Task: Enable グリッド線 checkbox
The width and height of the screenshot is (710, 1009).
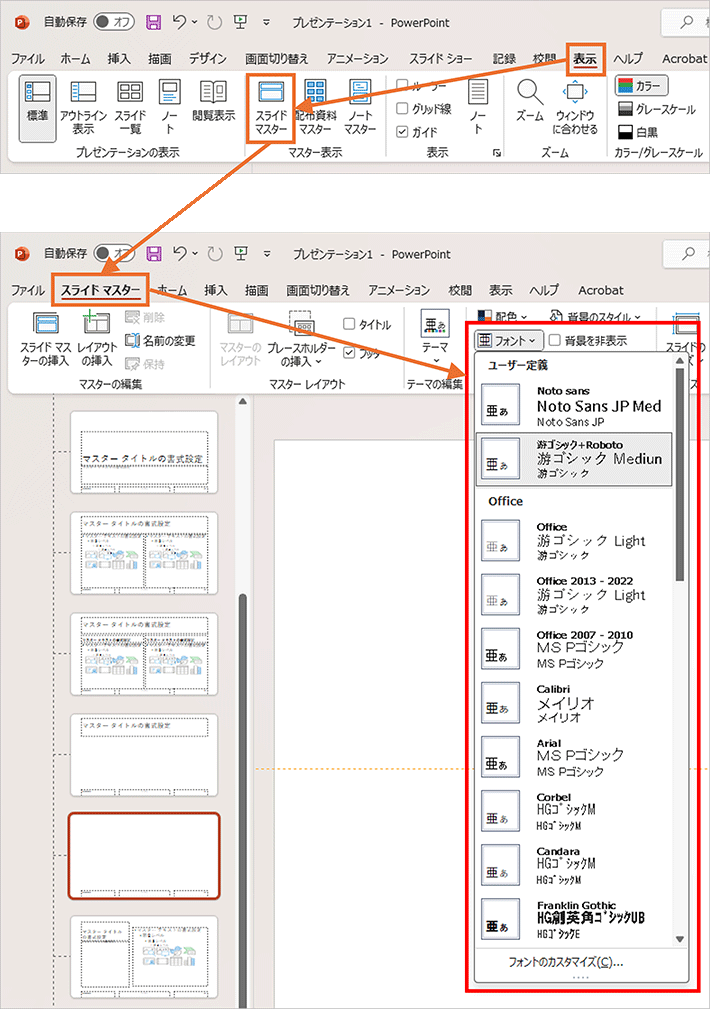Action: coord(402,108)
